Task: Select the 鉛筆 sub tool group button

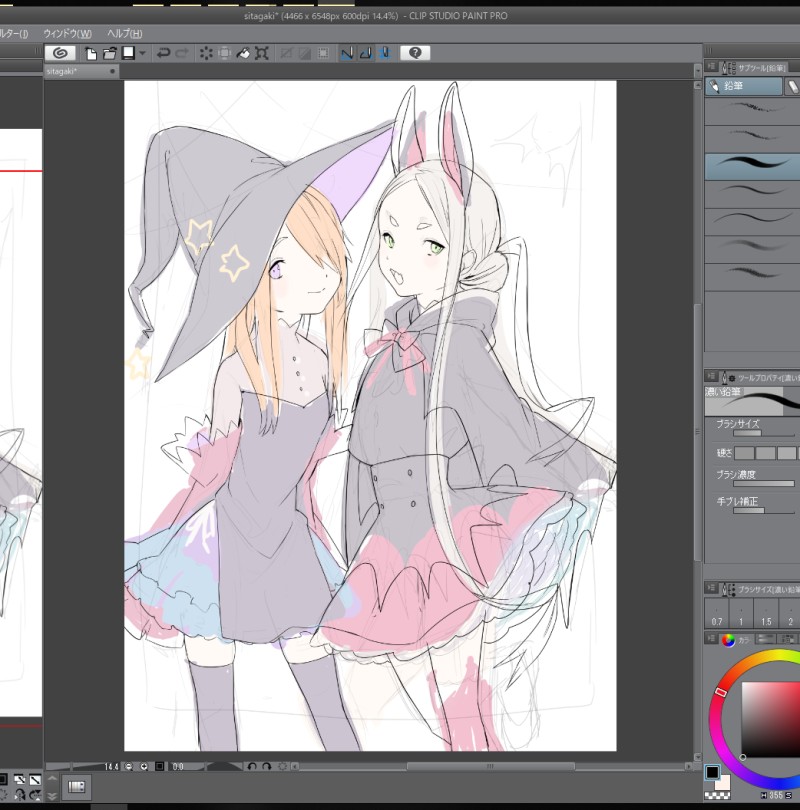Action: point(745,87)
